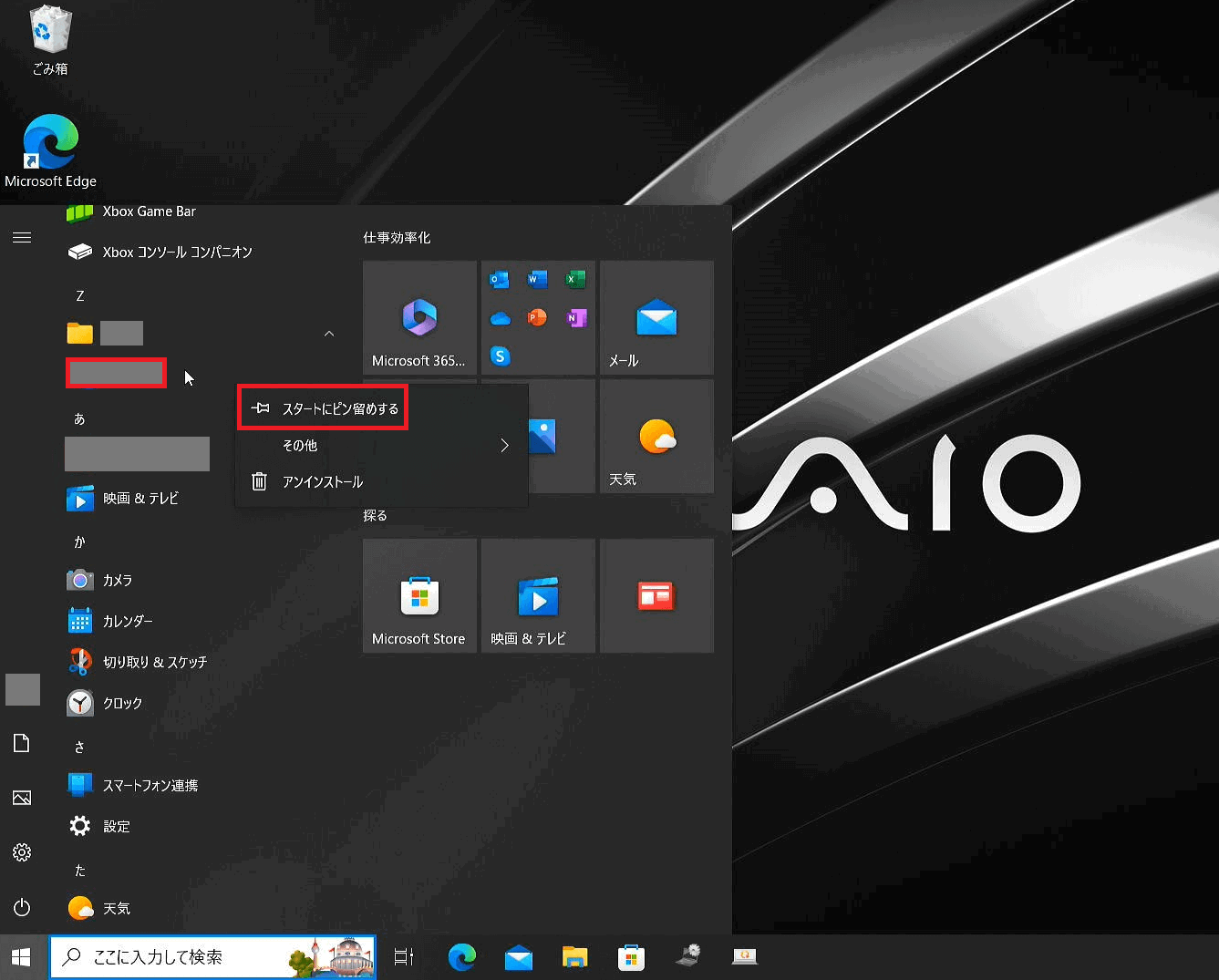This screenshot has height=980, width=1219.
Task: Expand その他 submenu arrow
Action: (x=504, y=446)
